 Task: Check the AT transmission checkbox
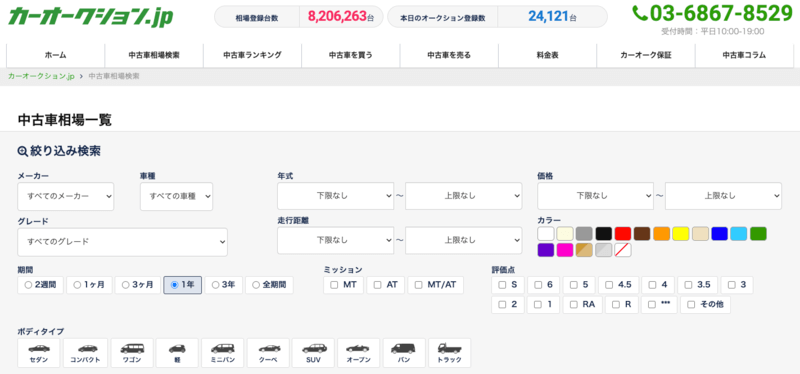pos(378,285)
